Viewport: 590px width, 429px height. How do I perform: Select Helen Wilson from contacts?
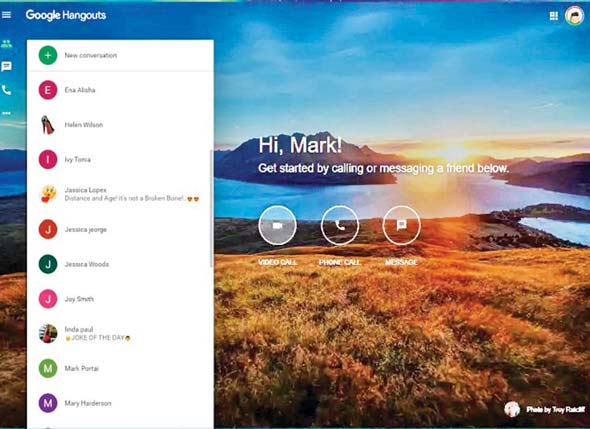pyautogui.click(x=120, y=125)
